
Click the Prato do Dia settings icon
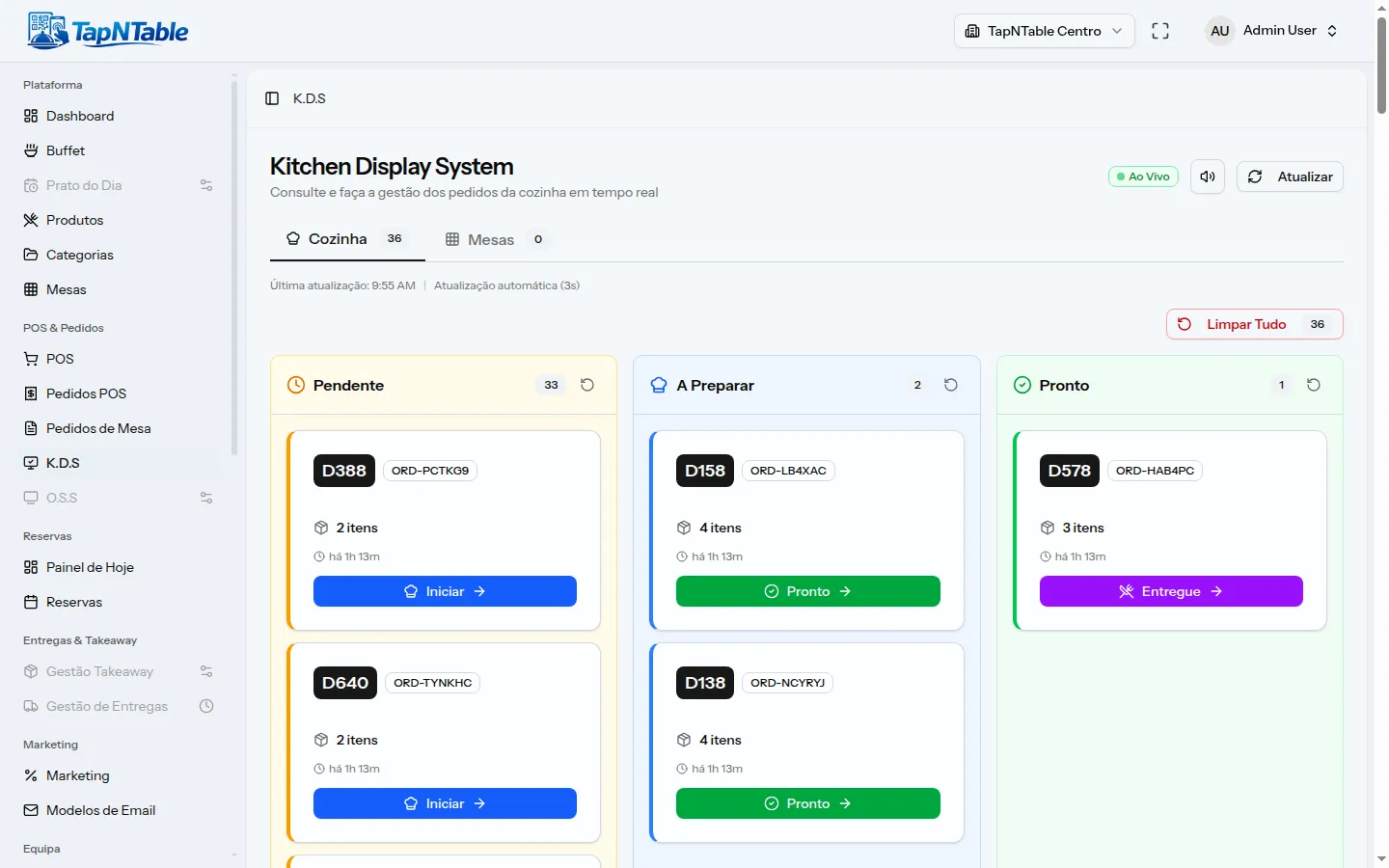[206, 185]
